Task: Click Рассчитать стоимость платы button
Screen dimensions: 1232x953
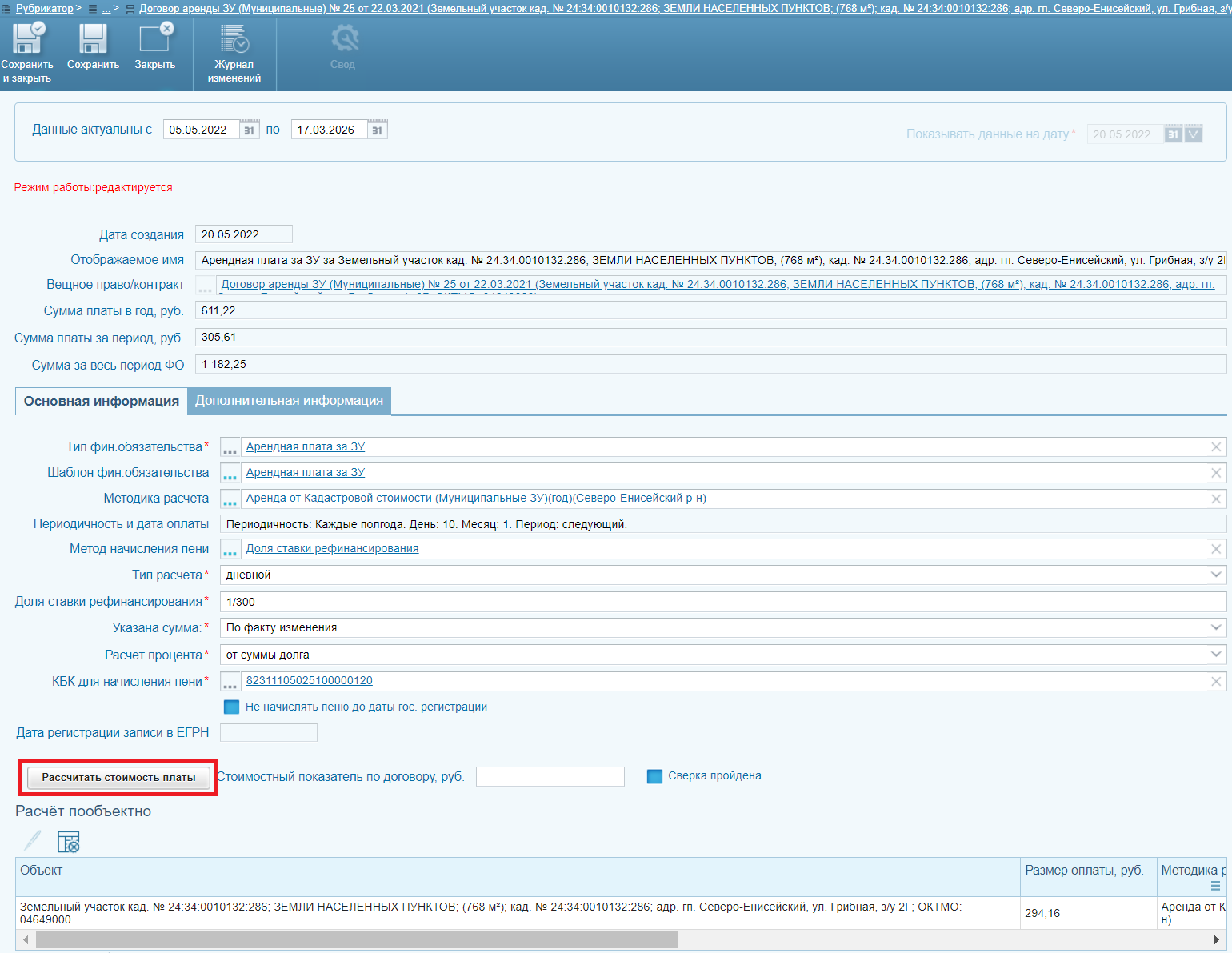Action: click(118, 777)
